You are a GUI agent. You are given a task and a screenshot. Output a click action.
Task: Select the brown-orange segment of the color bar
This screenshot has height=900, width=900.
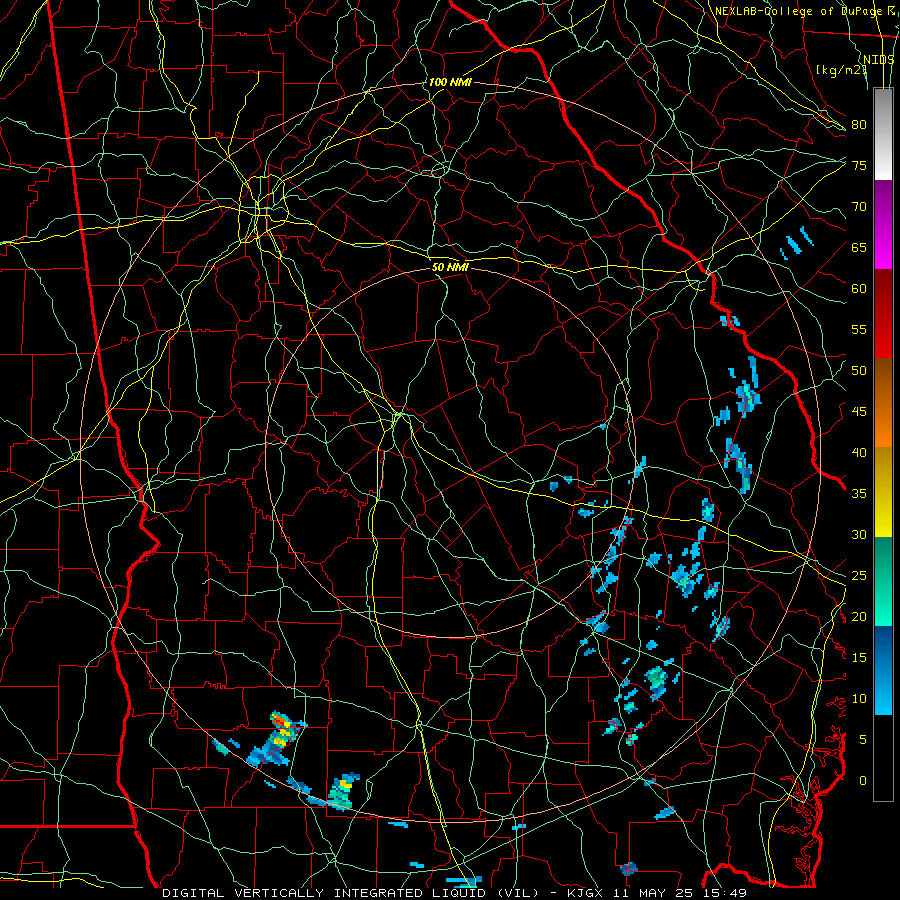point(883,403)
